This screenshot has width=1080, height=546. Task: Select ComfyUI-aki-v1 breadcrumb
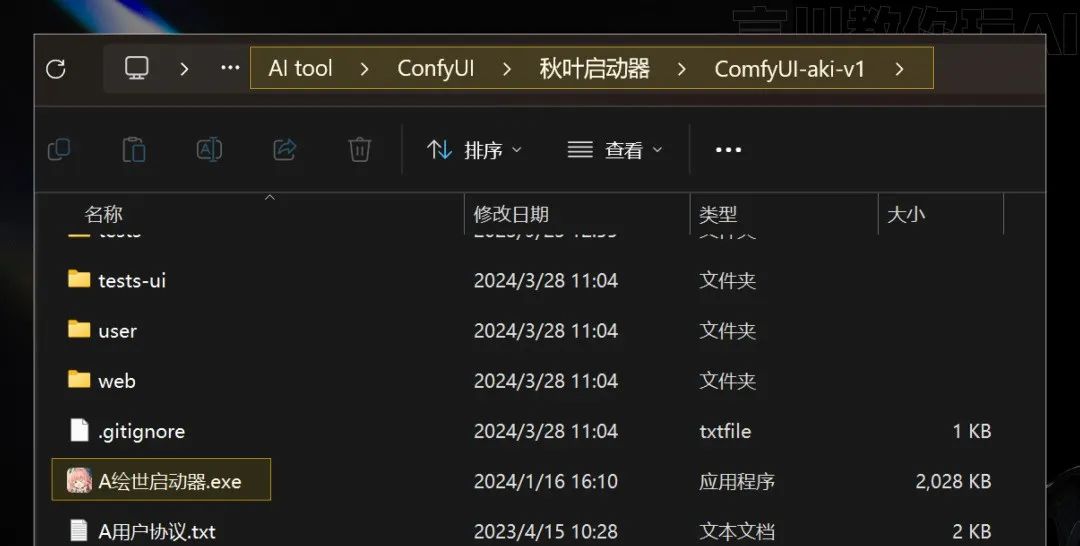coord(789,69)
